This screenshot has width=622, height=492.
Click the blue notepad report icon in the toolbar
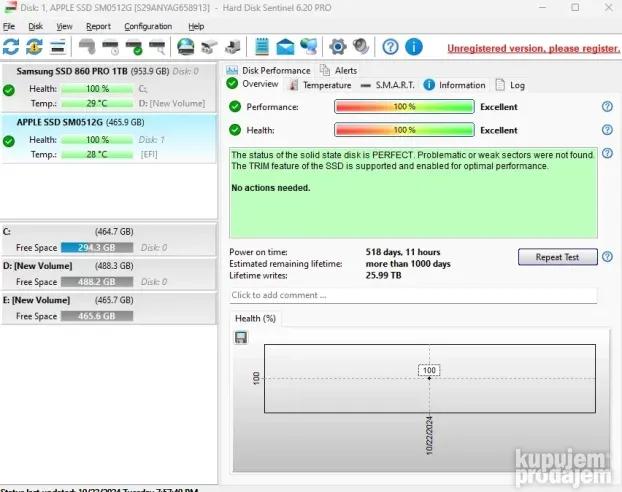coord(262,47)
